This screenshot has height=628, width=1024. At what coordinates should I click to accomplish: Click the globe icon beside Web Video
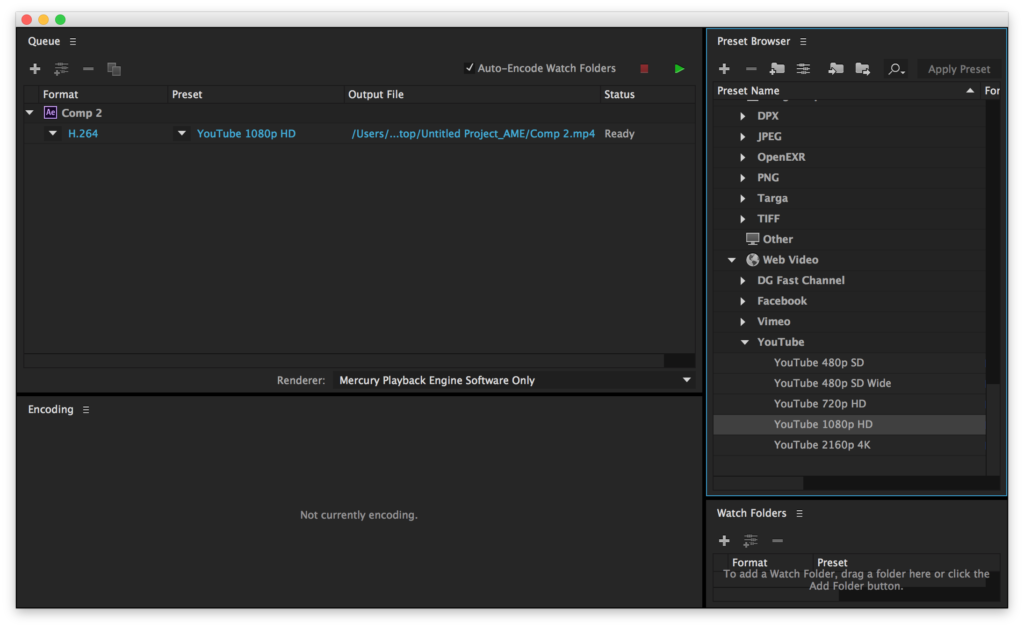click(752, 260)
